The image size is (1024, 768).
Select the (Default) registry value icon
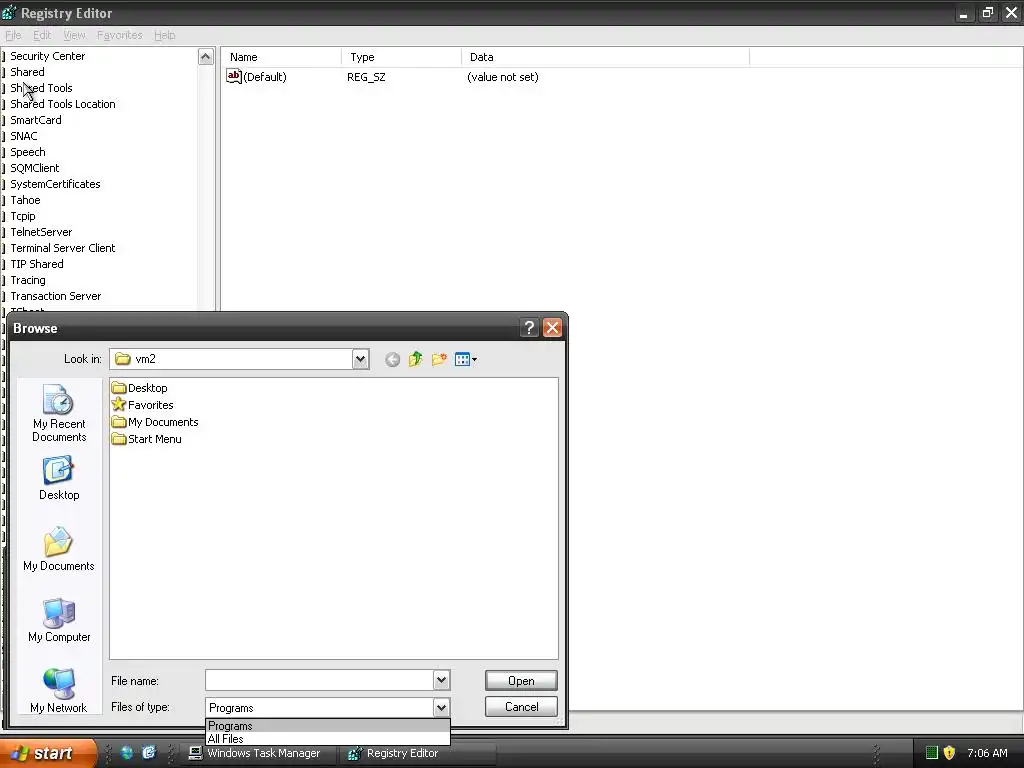pyautogui.click(x=234, y=76)
